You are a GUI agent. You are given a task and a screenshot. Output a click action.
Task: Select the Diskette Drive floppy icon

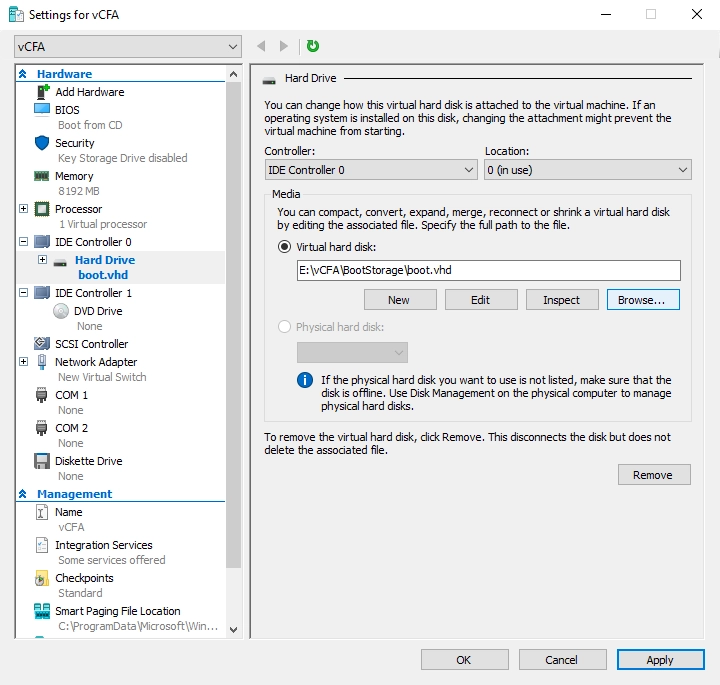[x=42, y=461]
